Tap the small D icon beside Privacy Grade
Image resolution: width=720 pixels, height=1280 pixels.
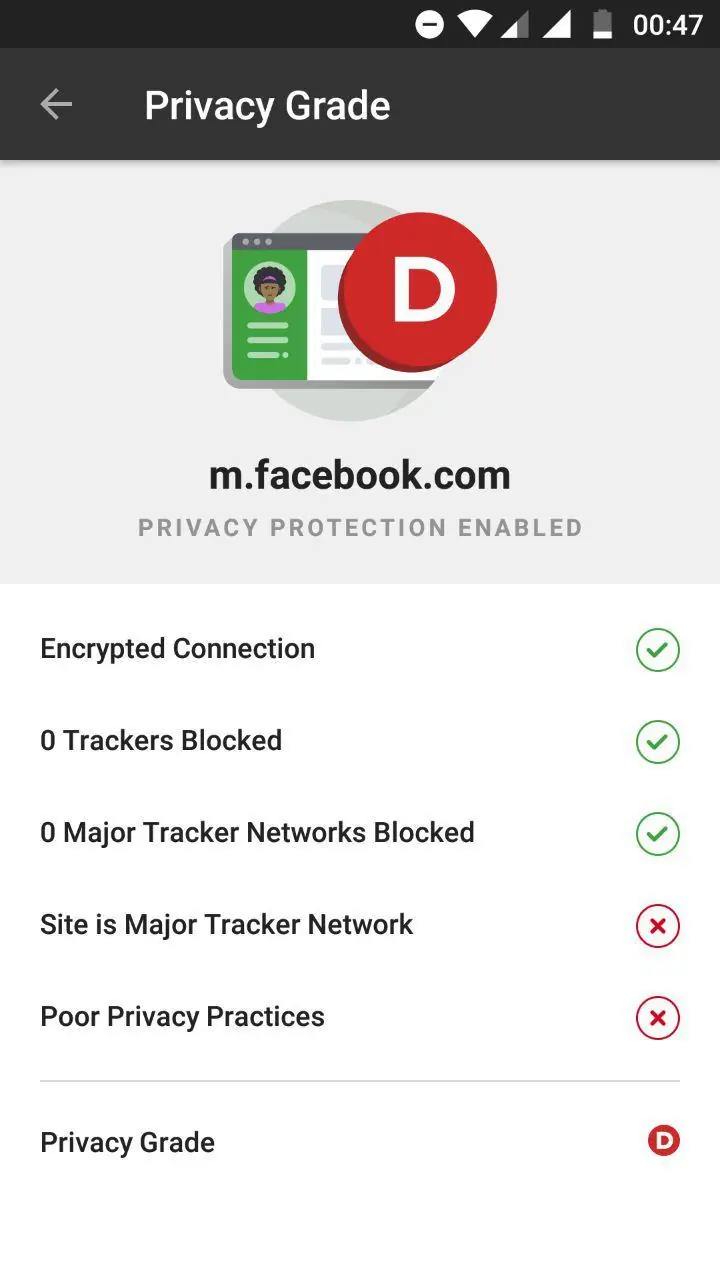[663, 1140]
